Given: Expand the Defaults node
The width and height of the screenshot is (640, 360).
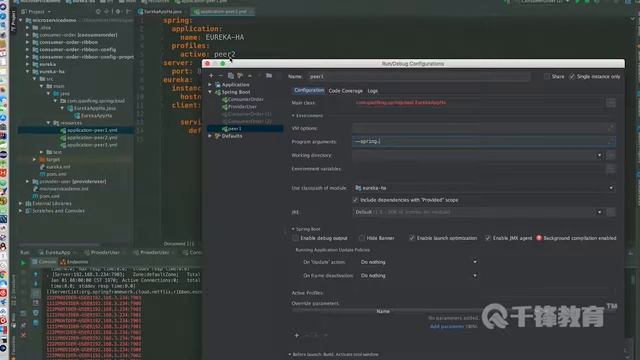Looking at the screenshot, I should click(x=210, y=136).
